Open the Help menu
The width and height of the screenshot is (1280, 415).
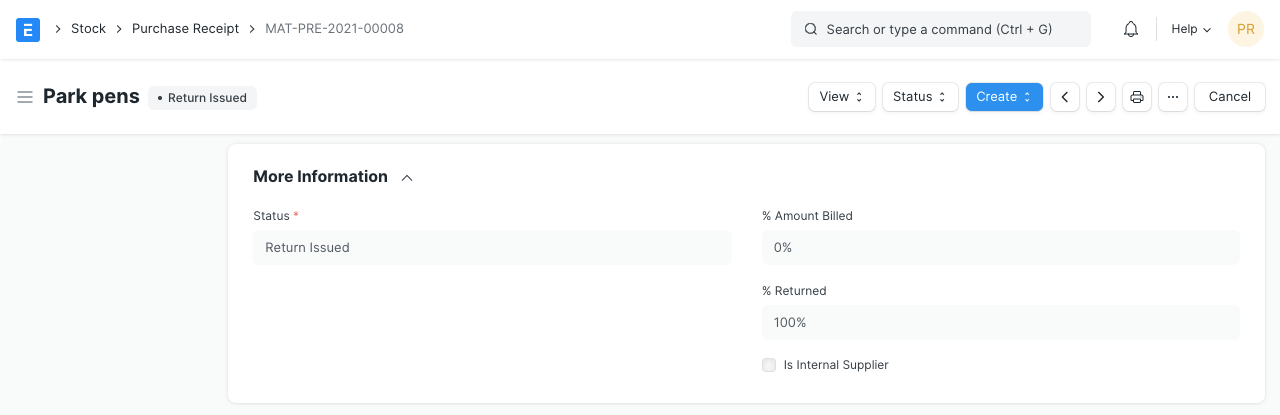(1191, 30)
